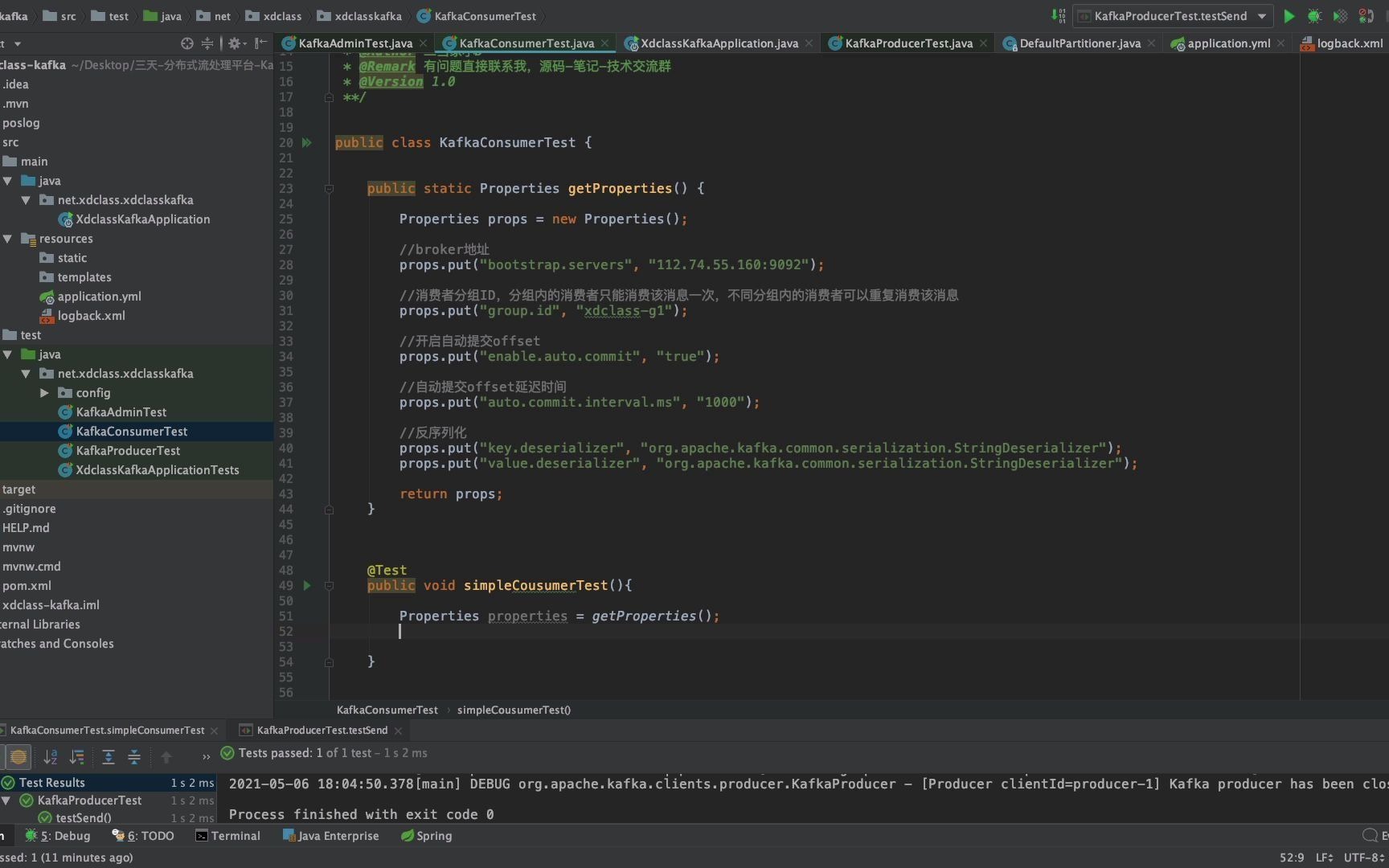Close the KafkaAdminTest.java editor tab
Image resolution: width=1389 pixels, height=868 pixels.
point(423,43)
